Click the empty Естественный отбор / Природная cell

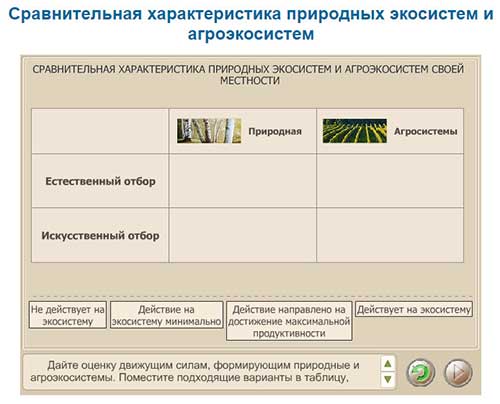pyautogui.click(x=243, y=181)
